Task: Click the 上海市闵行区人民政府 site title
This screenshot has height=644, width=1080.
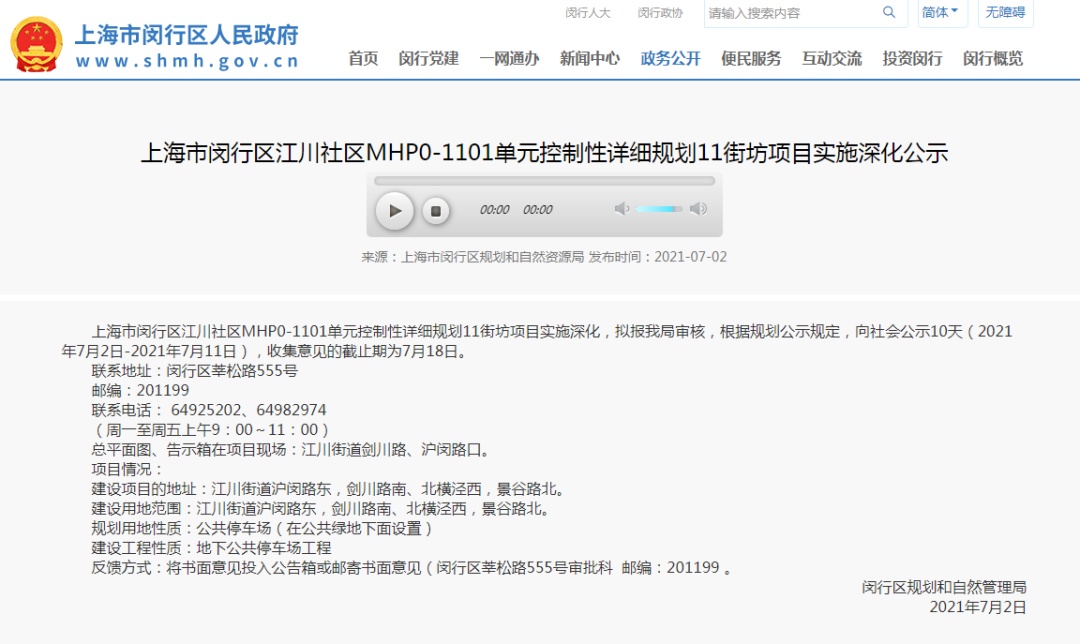Action: pyautogui.click(x=187, y=34)
